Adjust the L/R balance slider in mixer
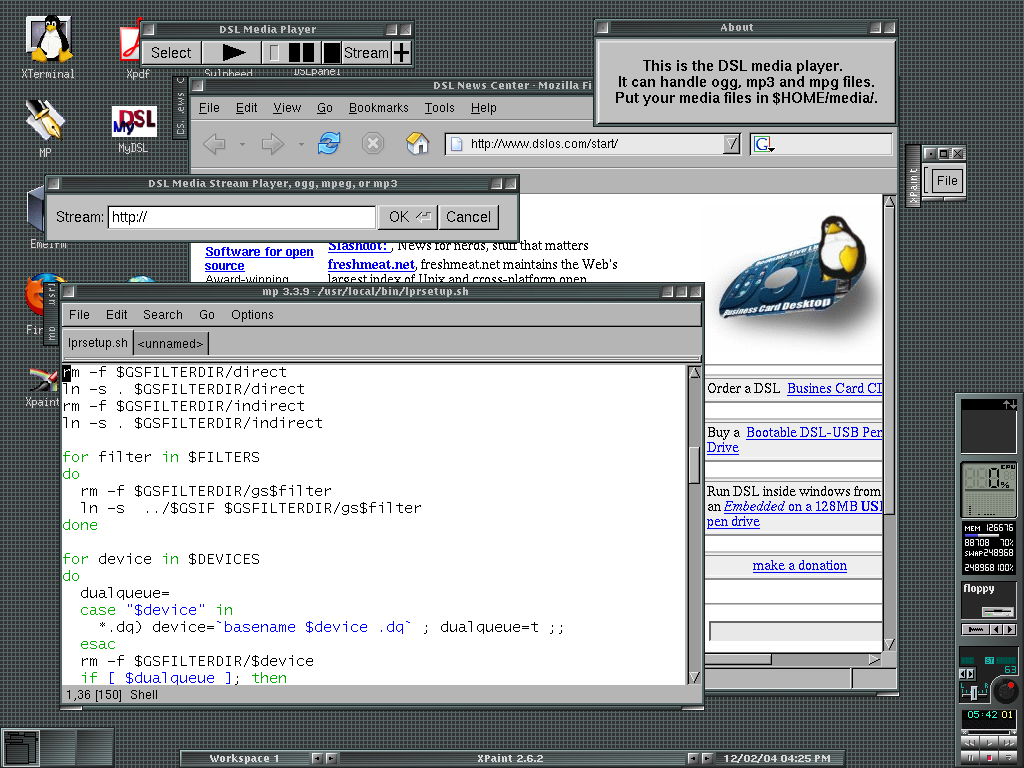 [974, 692]
